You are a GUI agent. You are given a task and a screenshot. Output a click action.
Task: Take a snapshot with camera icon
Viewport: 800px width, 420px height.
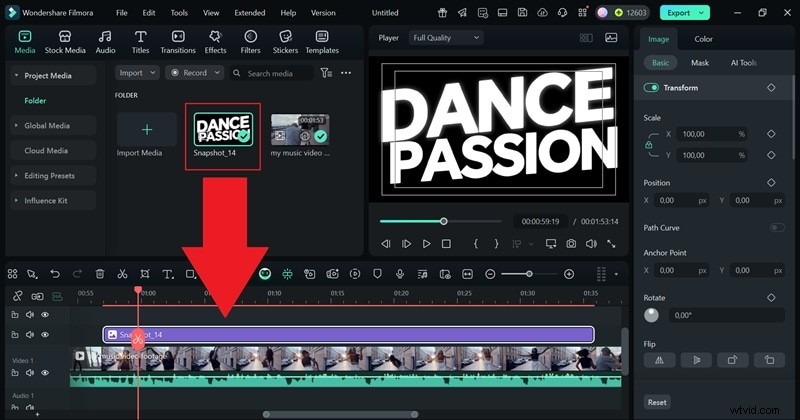coord(571,244)
